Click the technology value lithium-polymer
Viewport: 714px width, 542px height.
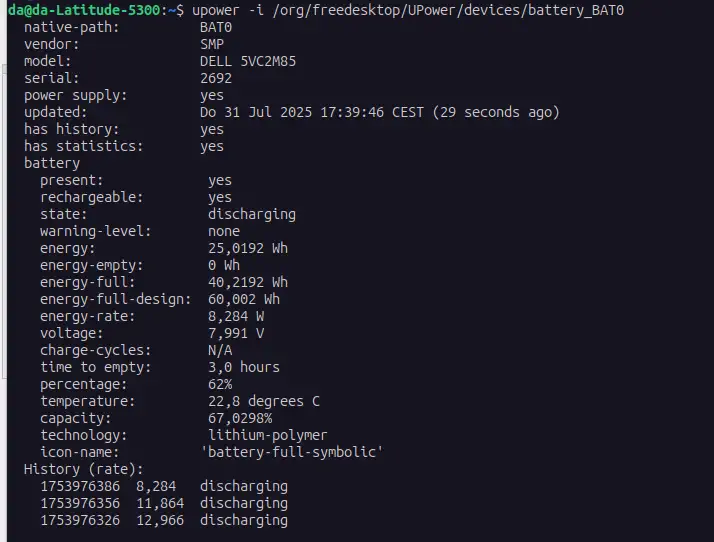pos(268,435)
